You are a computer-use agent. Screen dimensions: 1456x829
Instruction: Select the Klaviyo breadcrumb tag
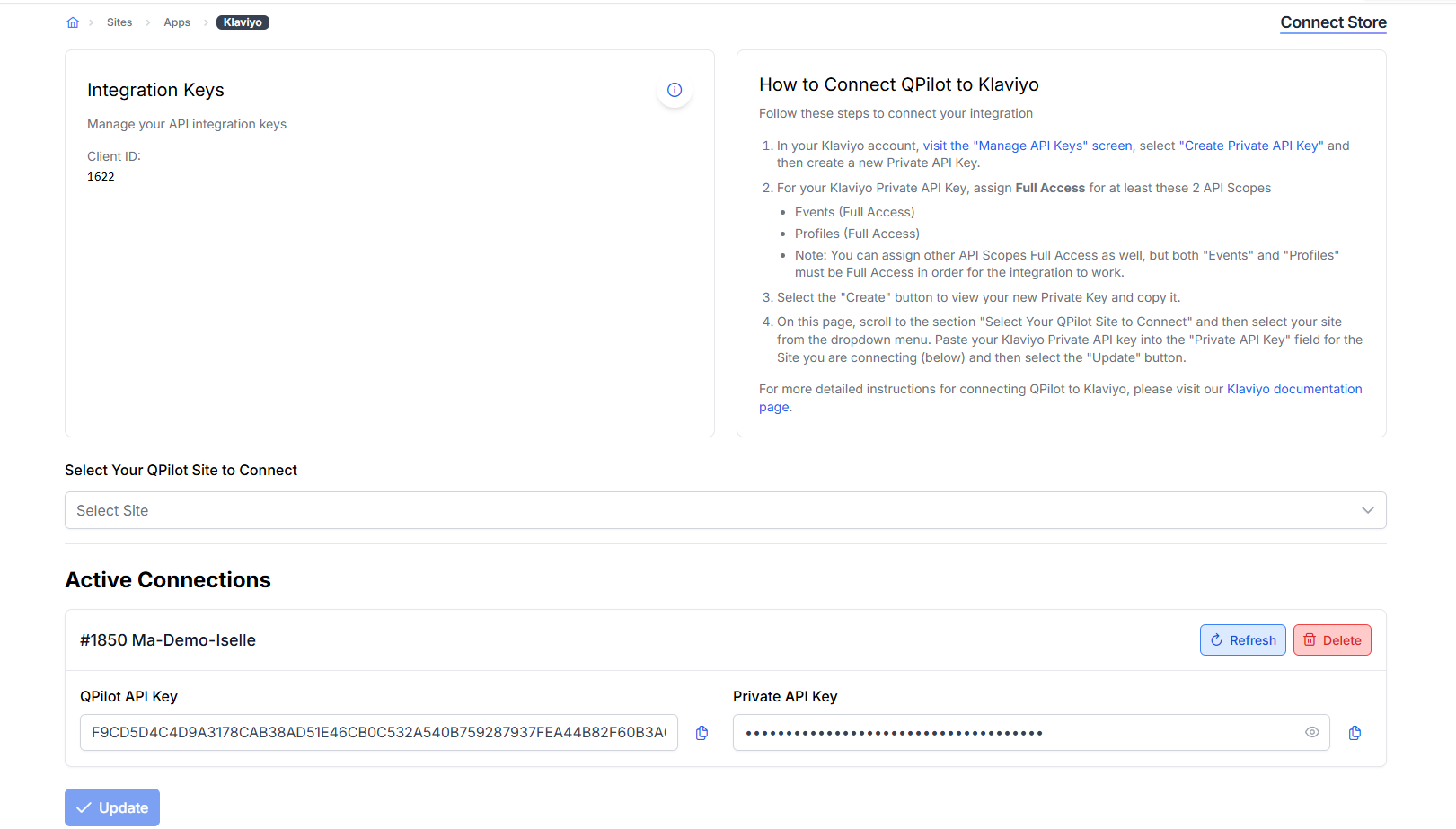click(x=243, y=22)
